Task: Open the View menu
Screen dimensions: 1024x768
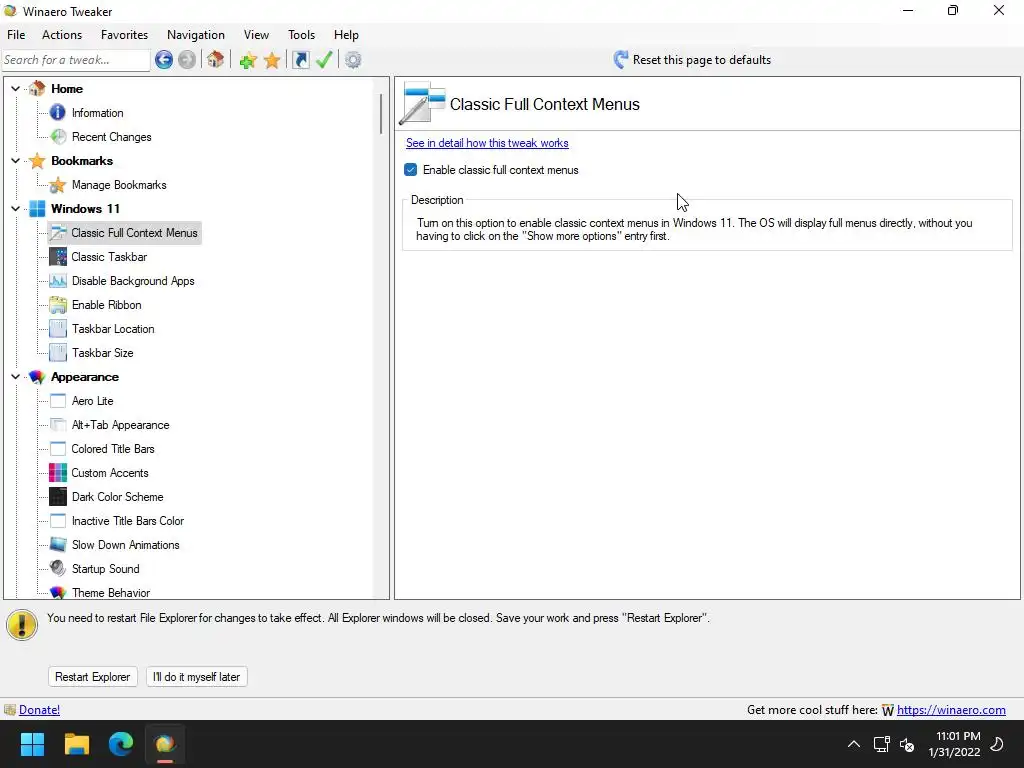Action: (256, 35)
